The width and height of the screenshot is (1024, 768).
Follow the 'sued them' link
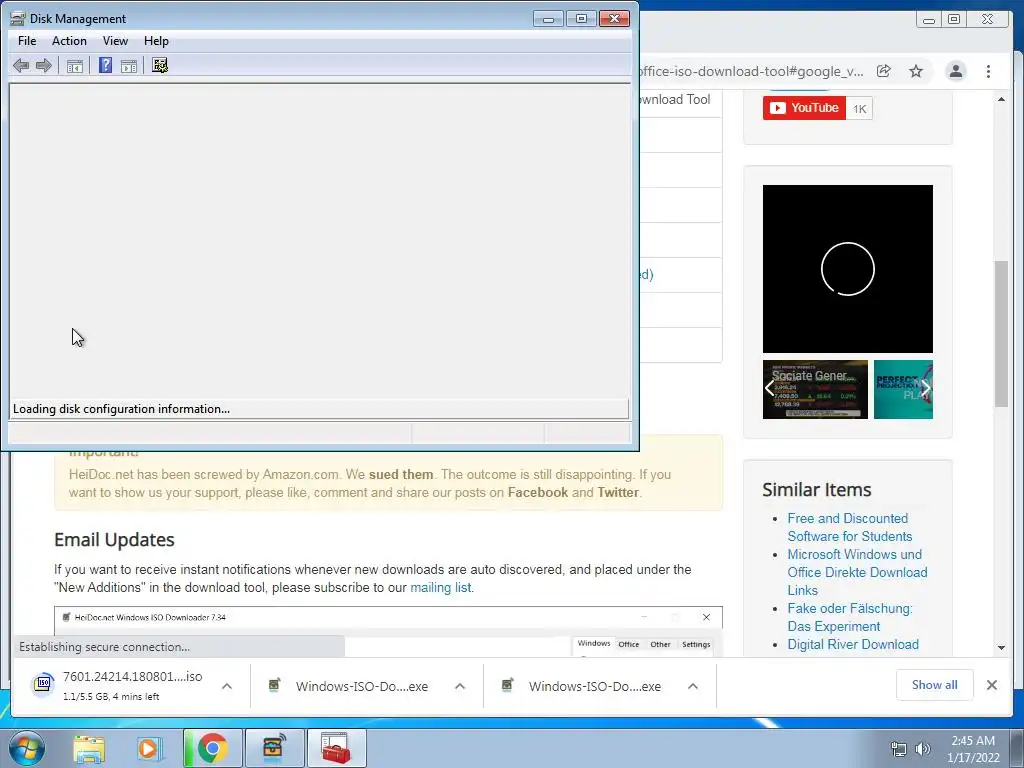point(401,474)
